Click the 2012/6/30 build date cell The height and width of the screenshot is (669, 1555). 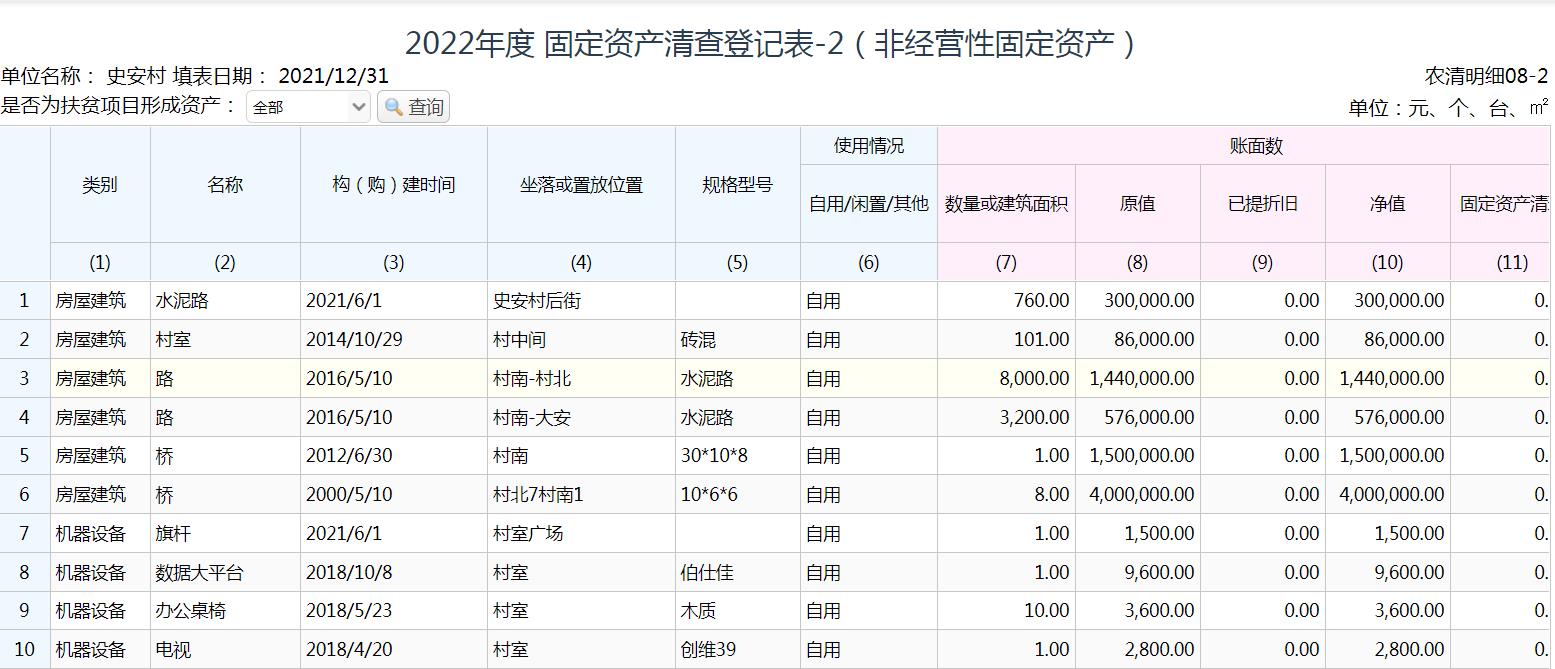393,456
